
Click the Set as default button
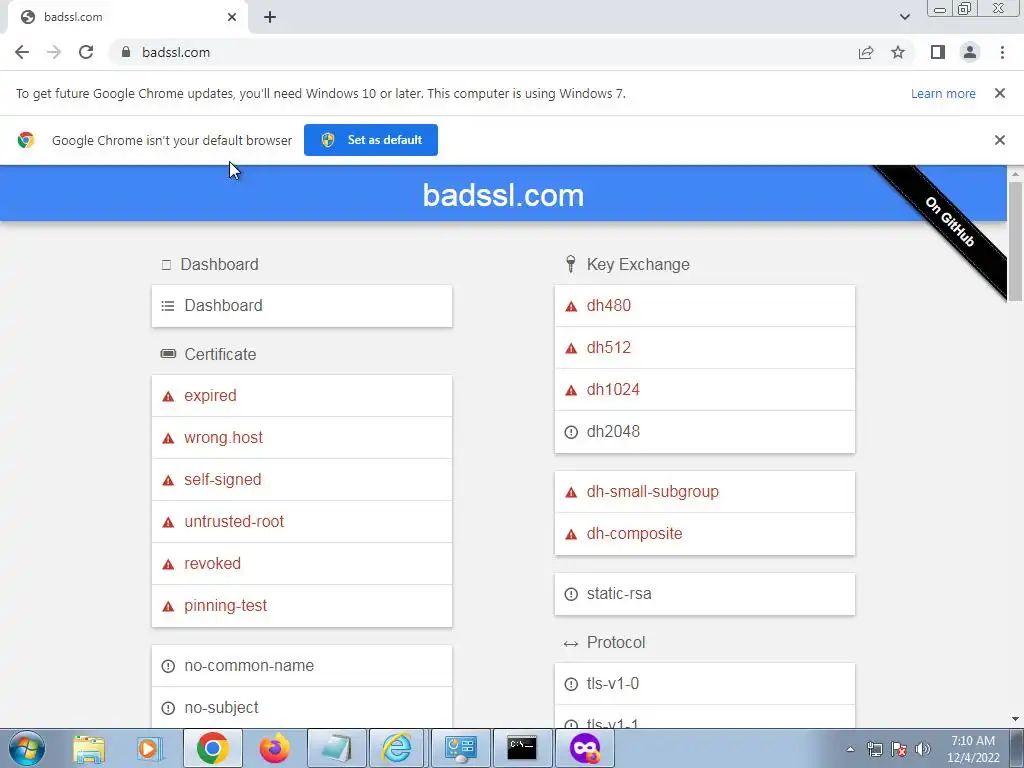[x=371, y=140]
